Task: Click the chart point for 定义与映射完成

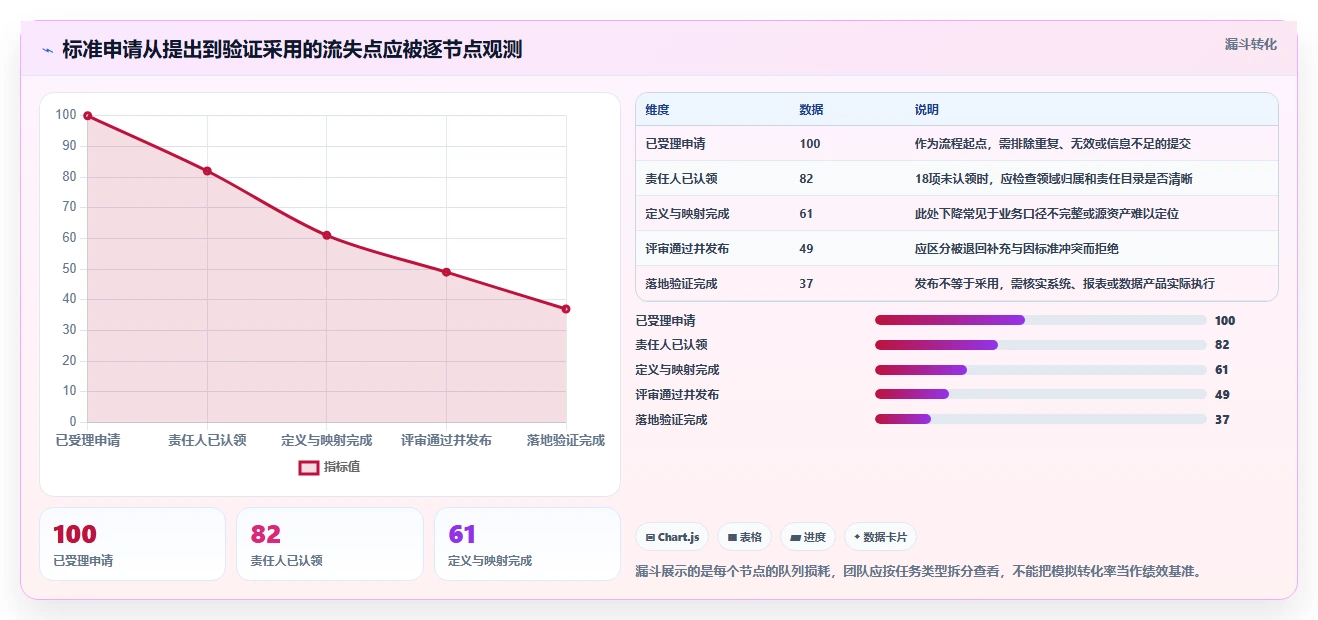Action: click(327, 235)
